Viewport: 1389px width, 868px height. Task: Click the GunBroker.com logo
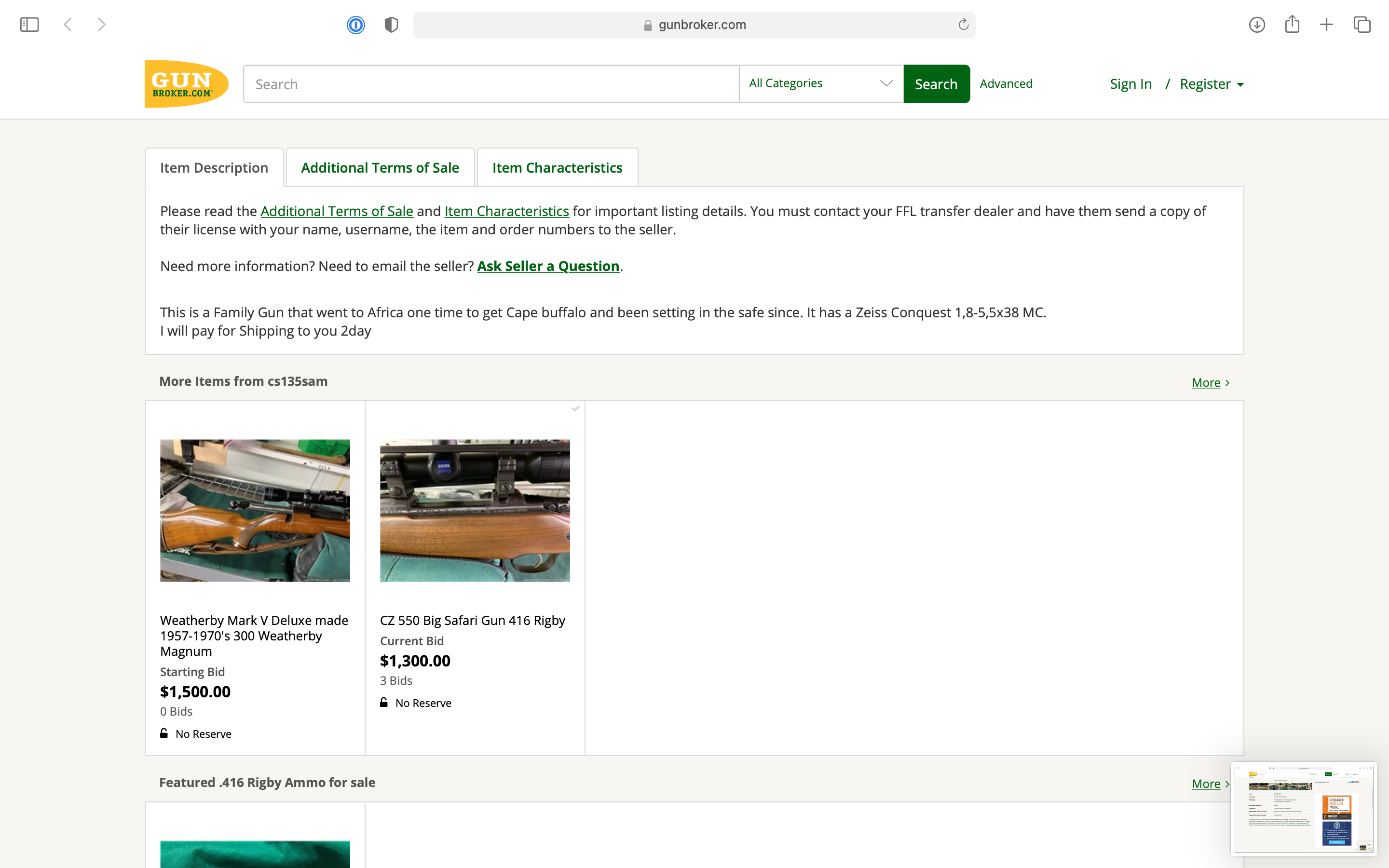pos(187,84)
